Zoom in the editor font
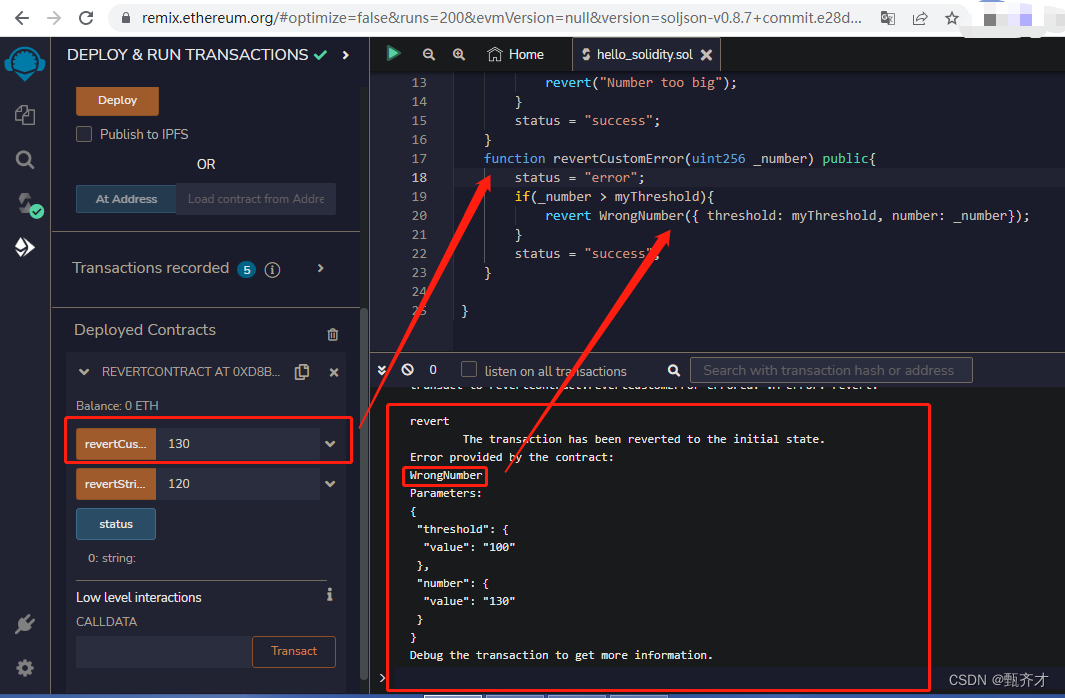 (459, 54)
